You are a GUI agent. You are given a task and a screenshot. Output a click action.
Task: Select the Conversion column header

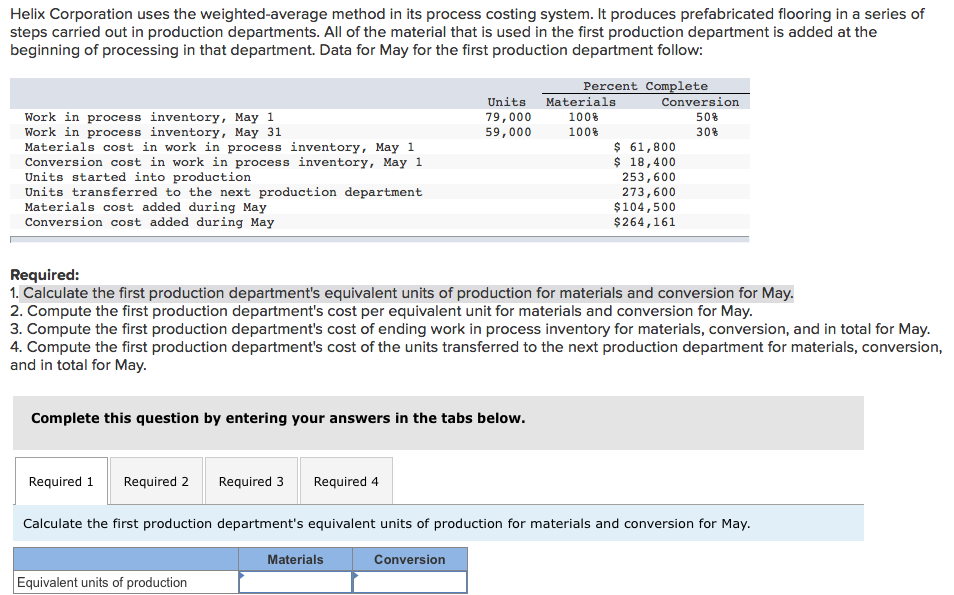click(x=410, y=559)
